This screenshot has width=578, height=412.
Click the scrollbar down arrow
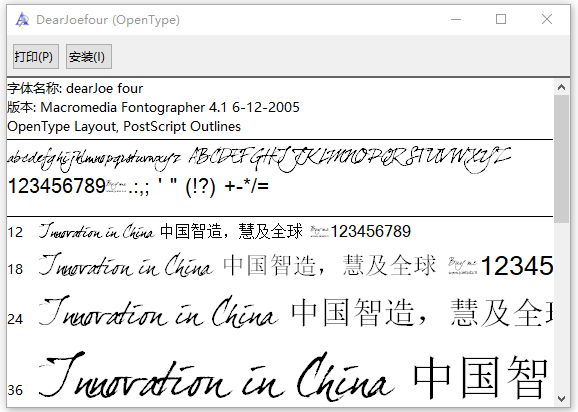tap(561, 399)
